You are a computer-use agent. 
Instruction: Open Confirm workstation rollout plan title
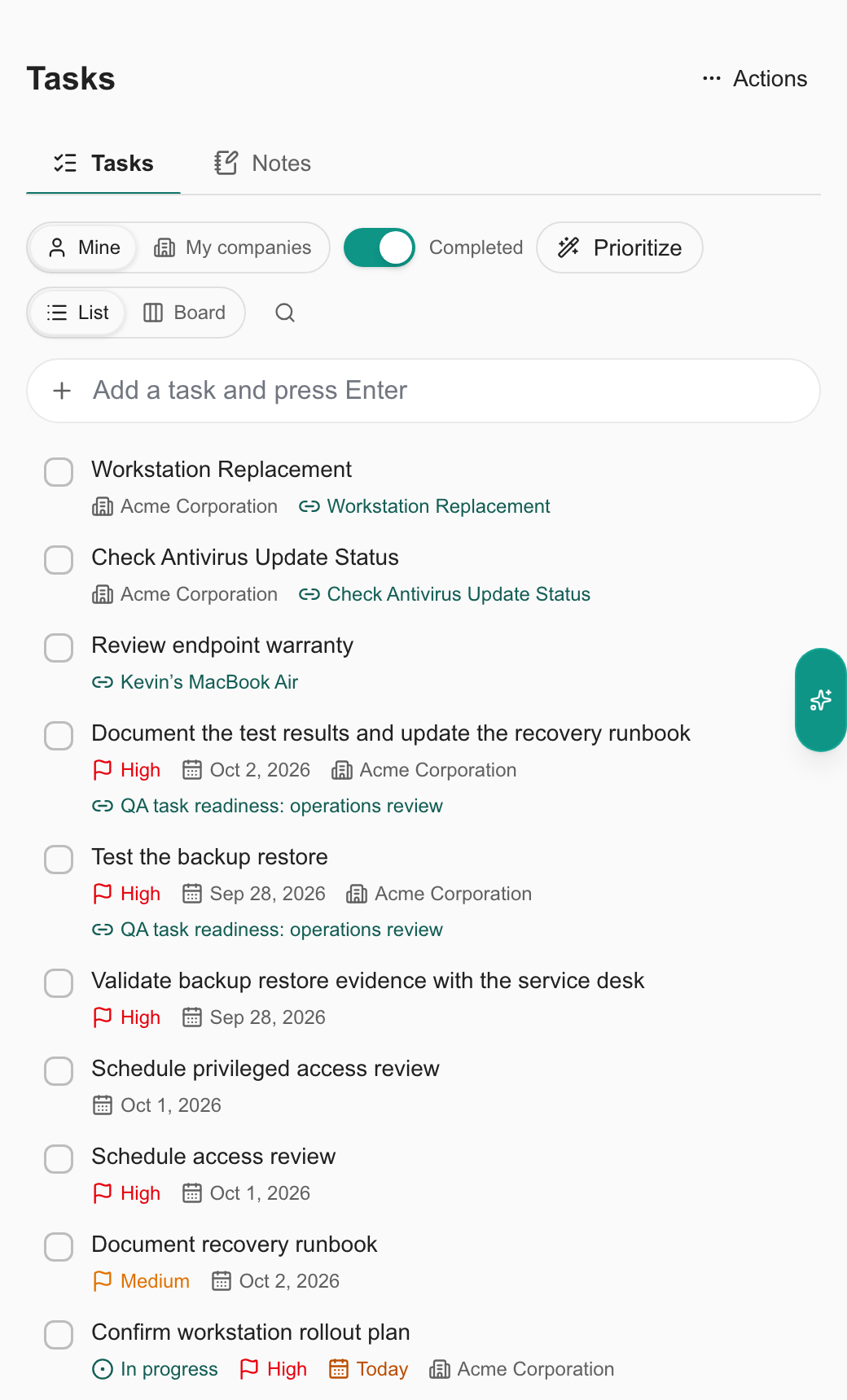[x=251, y=1332]
